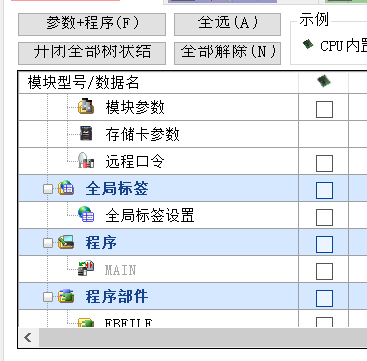Screen dimensions: 367x361
Task: Click the 全局标签设置 globe icon
Action: [86, 215]
